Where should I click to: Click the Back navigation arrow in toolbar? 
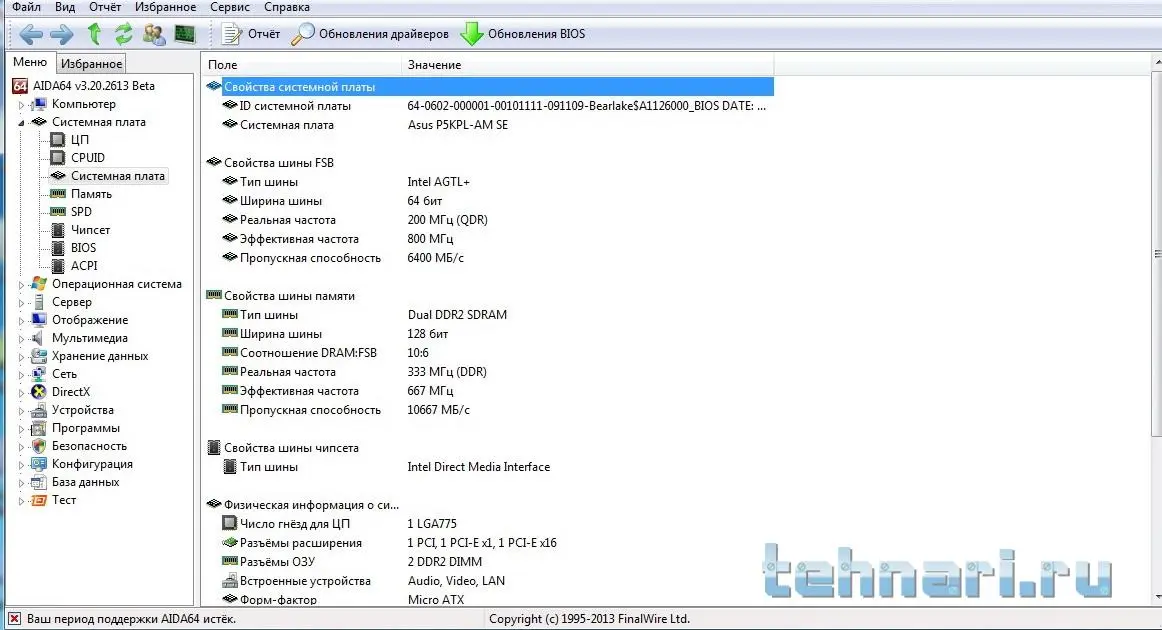click(30, 34)
